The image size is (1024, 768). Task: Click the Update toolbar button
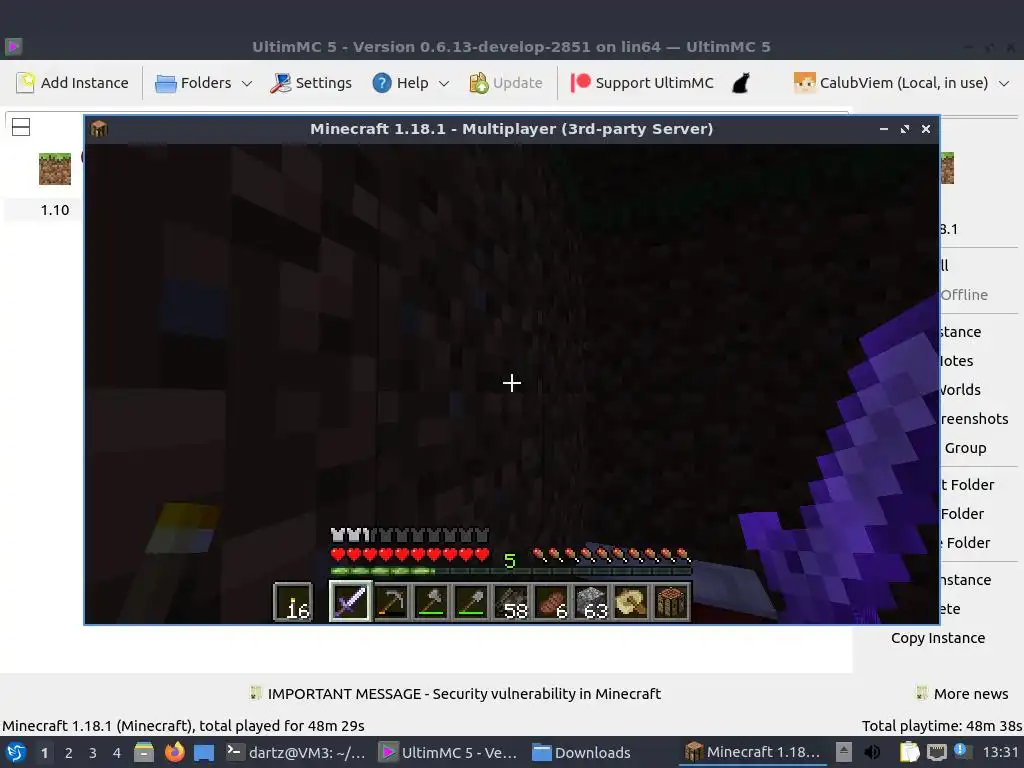505,83
